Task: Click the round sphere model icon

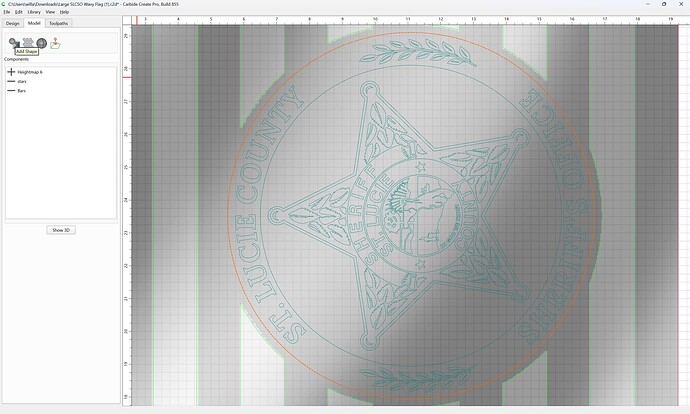Action: click(41, 43)
